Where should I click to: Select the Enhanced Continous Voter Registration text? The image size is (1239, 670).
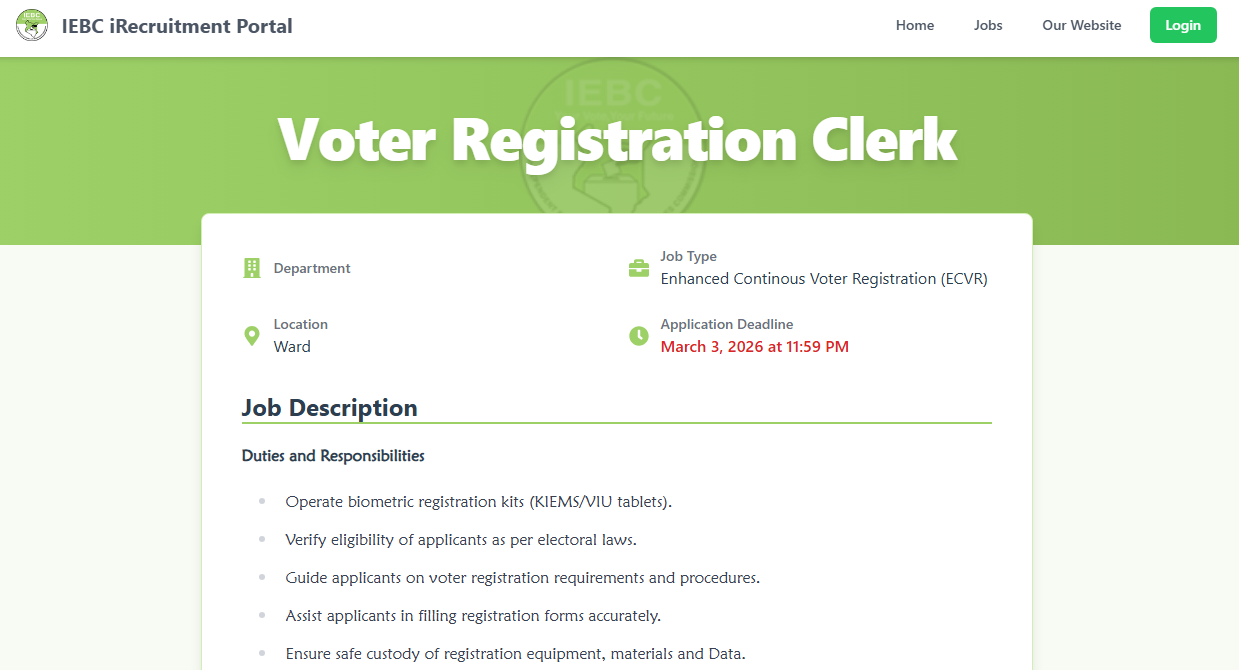coord(823,278)
